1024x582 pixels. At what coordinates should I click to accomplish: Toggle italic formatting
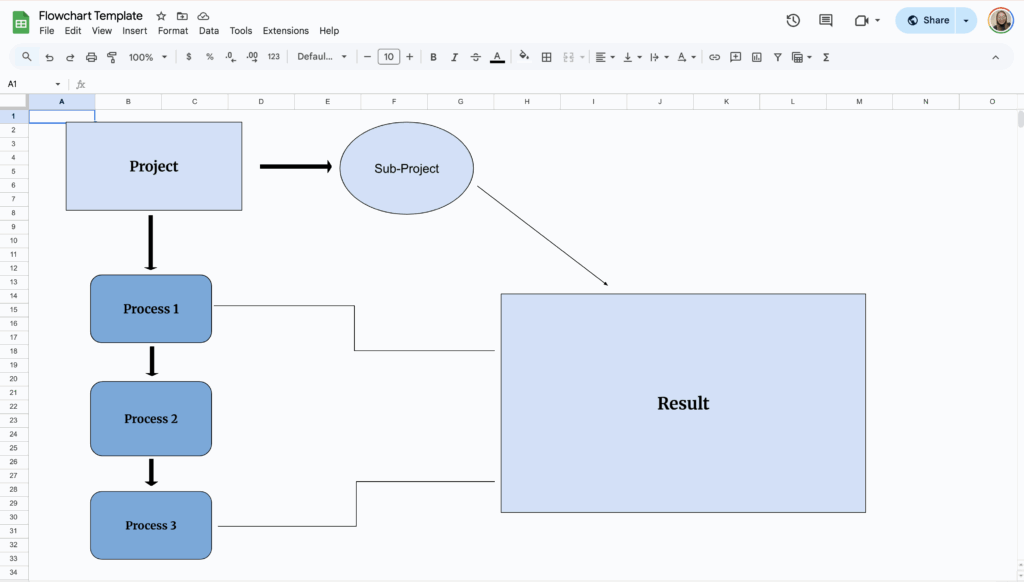[454, 57]
